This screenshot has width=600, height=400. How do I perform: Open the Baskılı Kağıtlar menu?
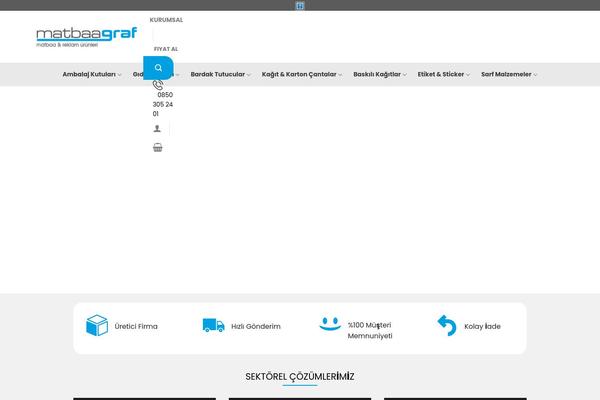coord(377,74)
